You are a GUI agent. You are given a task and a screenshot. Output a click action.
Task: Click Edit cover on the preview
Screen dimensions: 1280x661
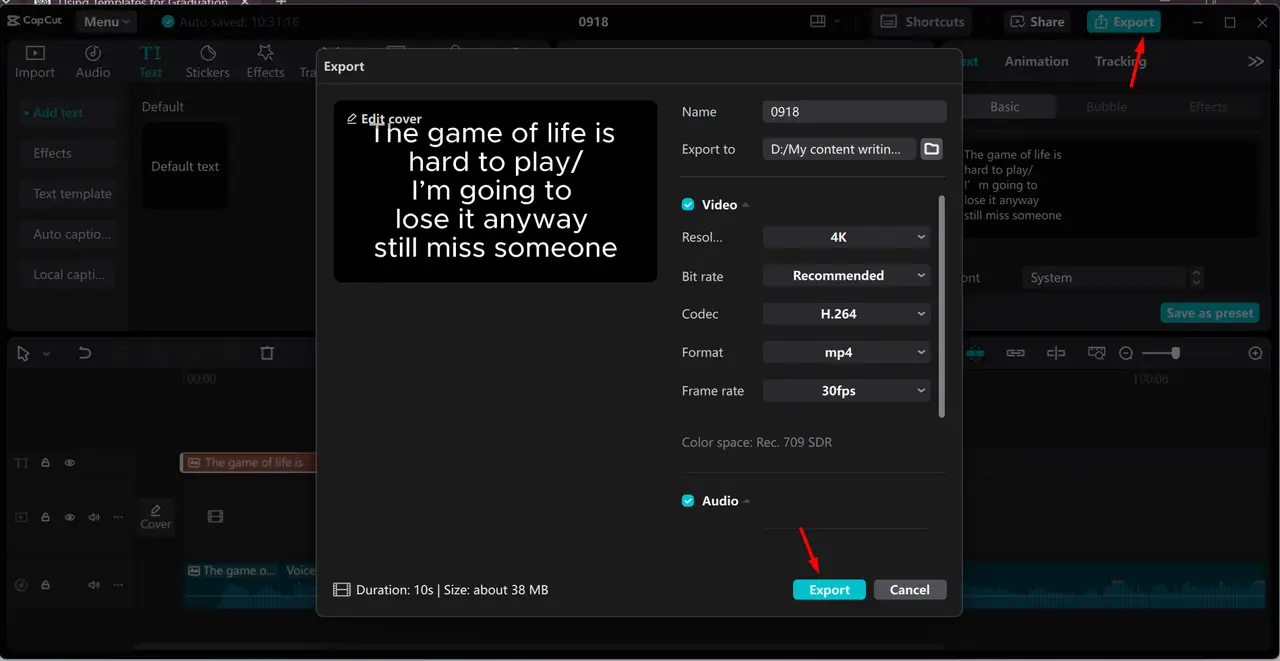pyautogui.click(x=384, y=118)
